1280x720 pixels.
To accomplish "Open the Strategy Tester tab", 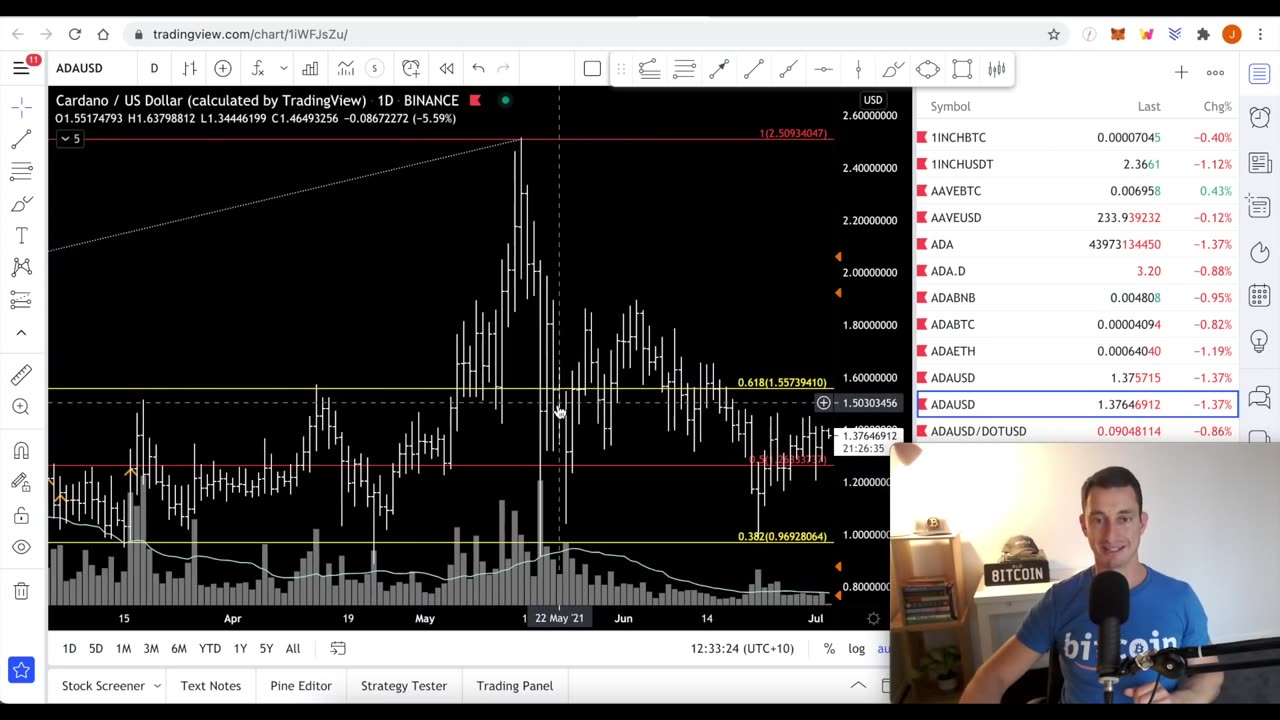I will click(x=404, y=686).
